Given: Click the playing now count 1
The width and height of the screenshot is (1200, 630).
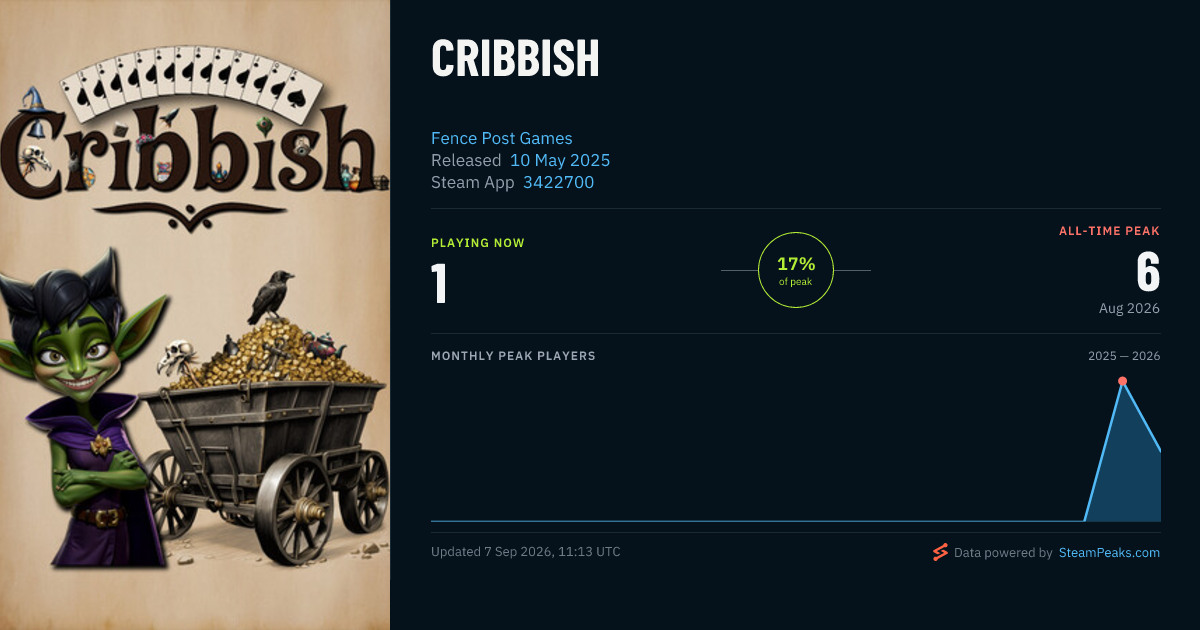Looking at the screenshot, I should click(x=439, y=282).
